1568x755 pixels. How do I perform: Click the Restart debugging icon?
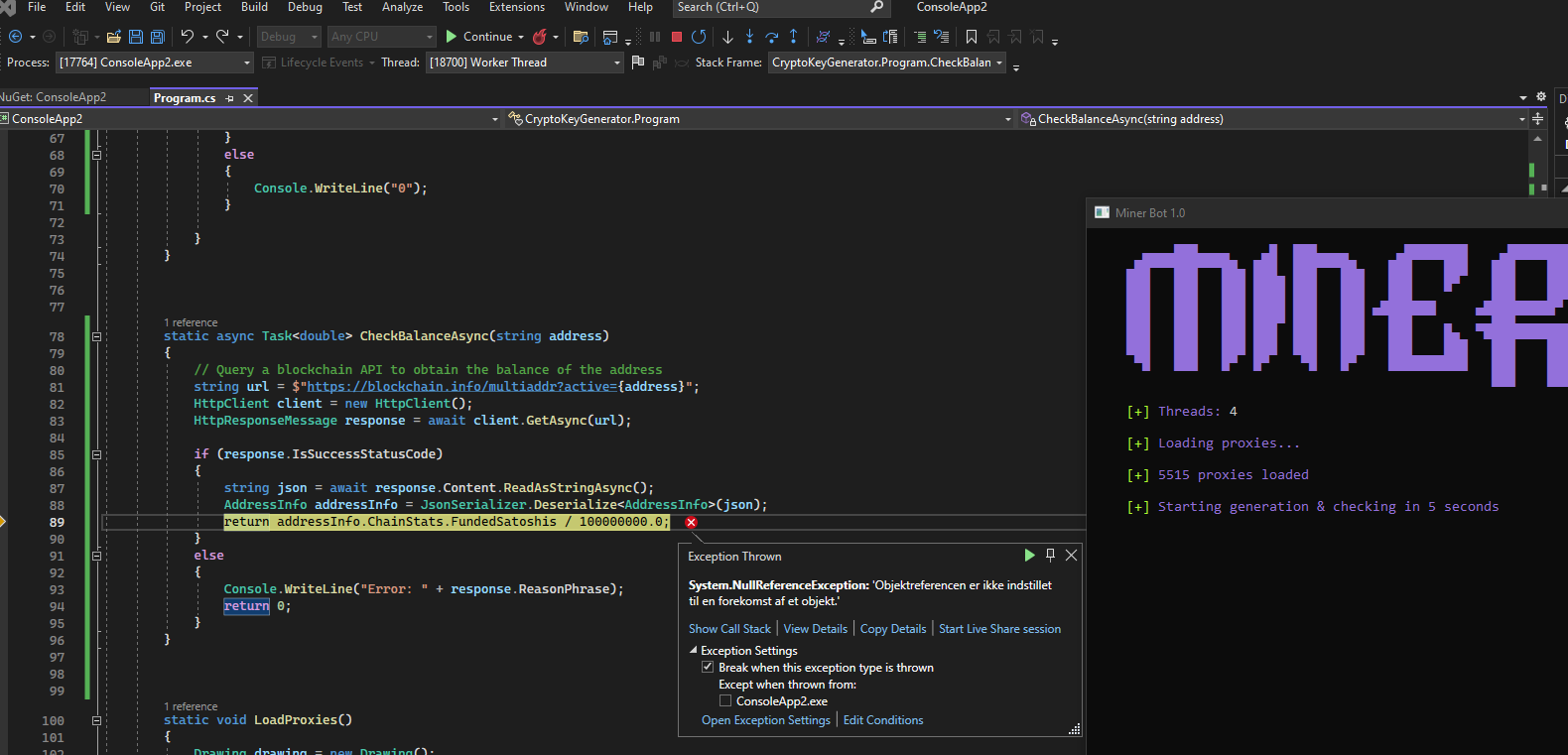[x=699, y=37]
